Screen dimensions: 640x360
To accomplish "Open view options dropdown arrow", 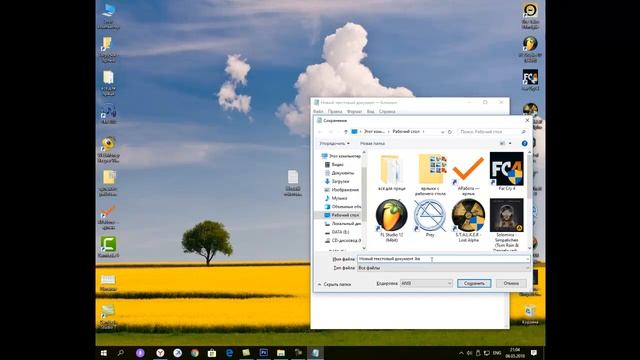I will [x=510, y=143].
